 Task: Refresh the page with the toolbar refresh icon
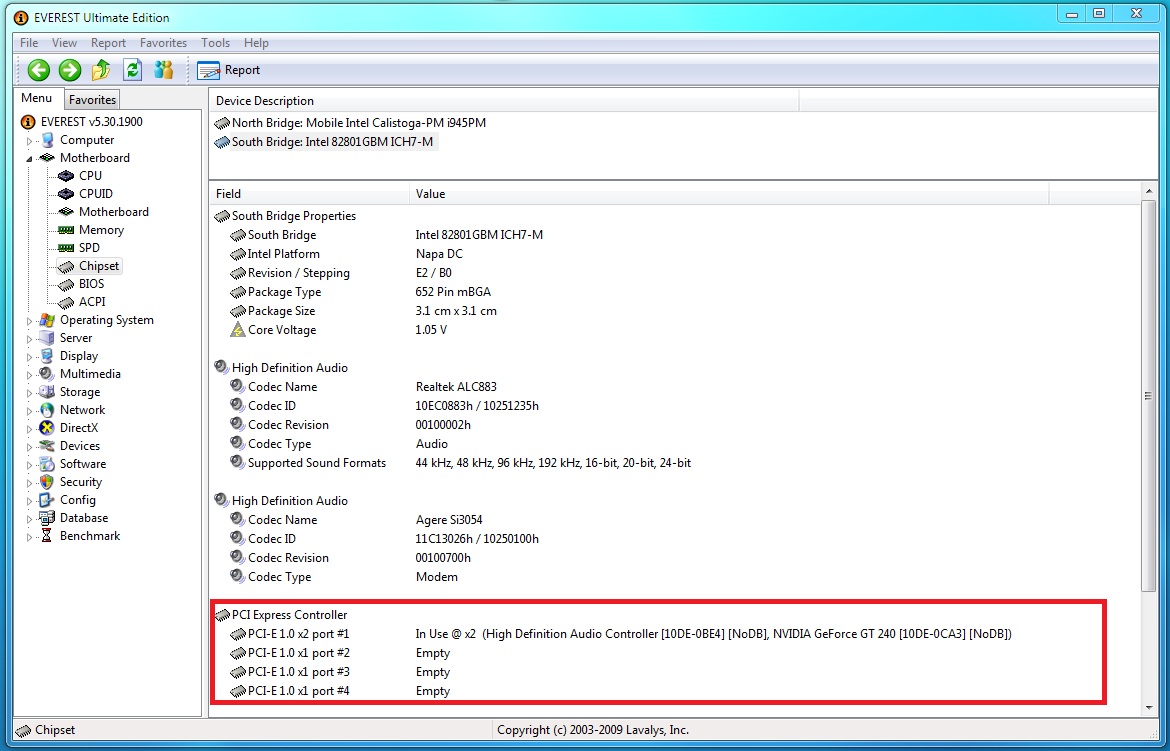point(132,70)
